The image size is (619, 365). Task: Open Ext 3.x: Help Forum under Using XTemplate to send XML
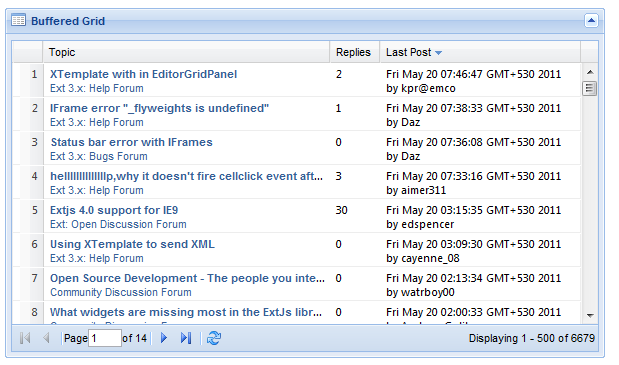click(x=97, y=258)
